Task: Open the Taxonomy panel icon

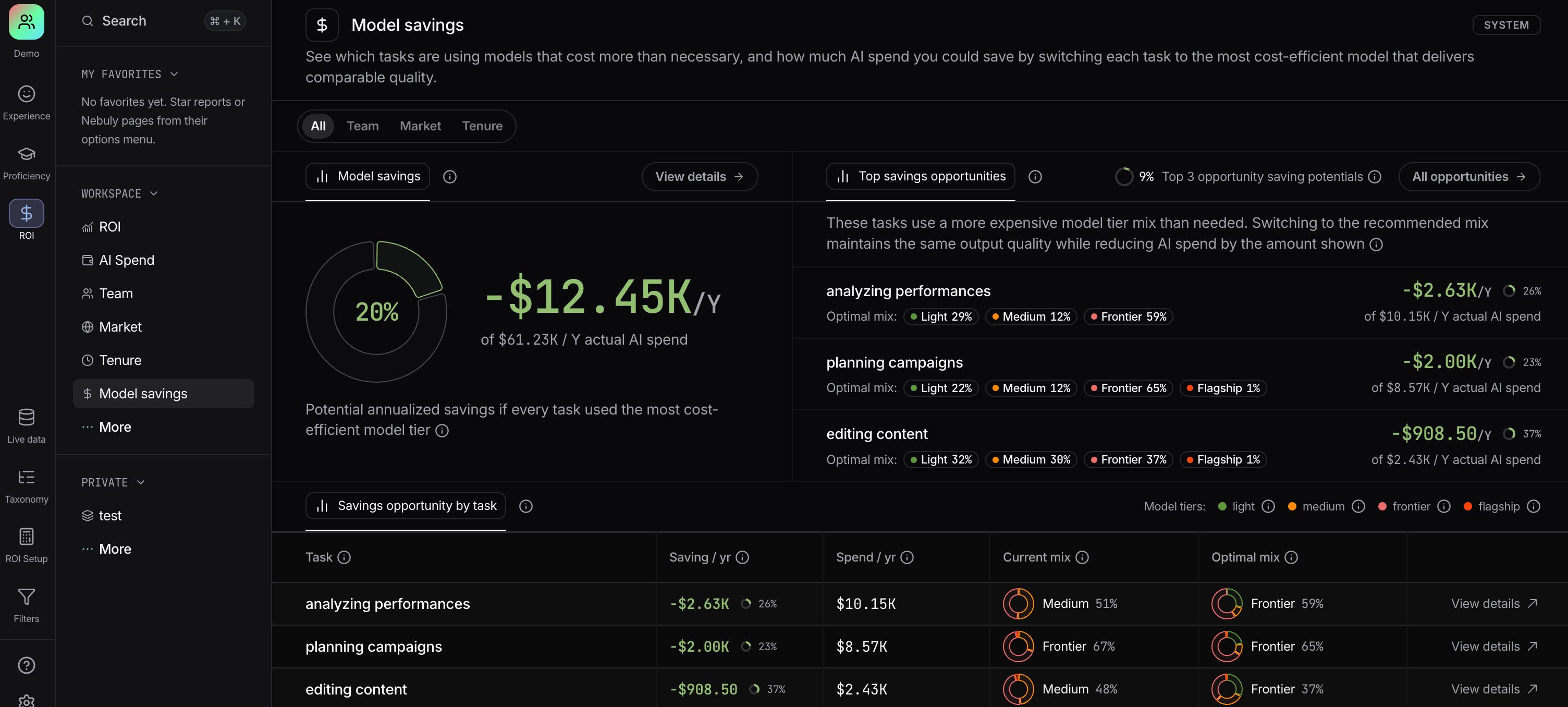Action: click(26, 477)
